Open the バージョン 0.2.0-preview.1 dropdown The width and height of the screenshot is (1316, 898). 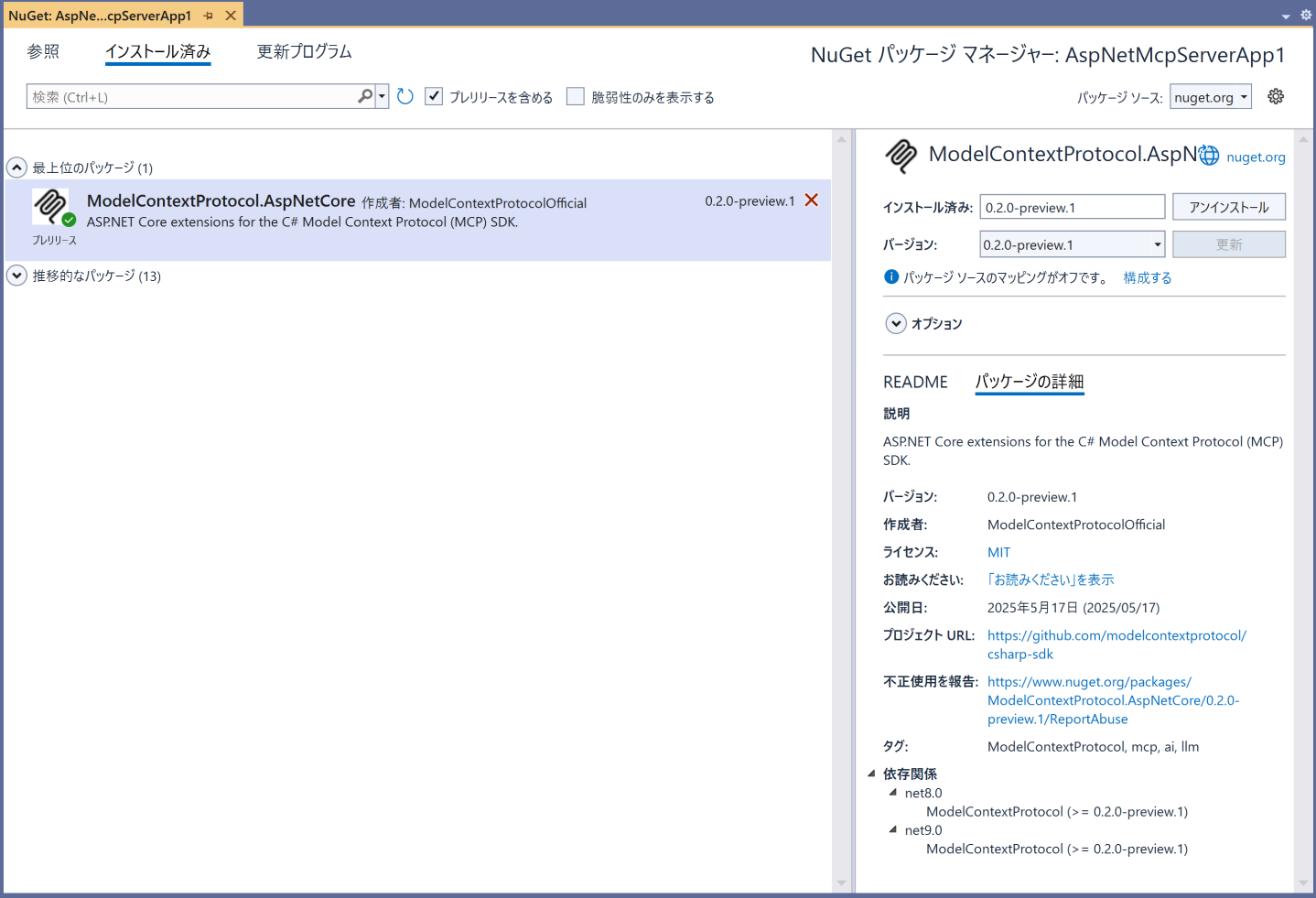coord(1073,244)
